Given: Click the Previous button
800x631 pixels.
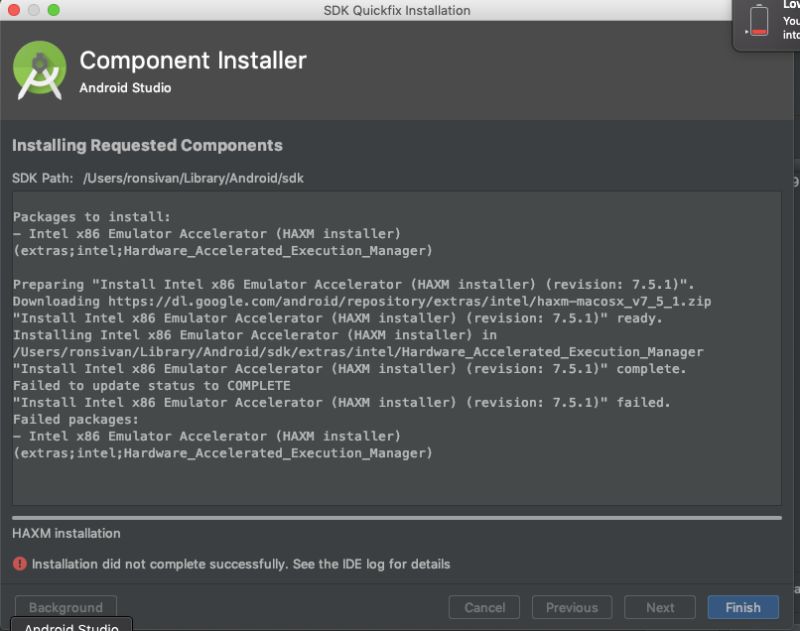Looking at the screenshot, I should pyautogui.click(x=572, y=607).
